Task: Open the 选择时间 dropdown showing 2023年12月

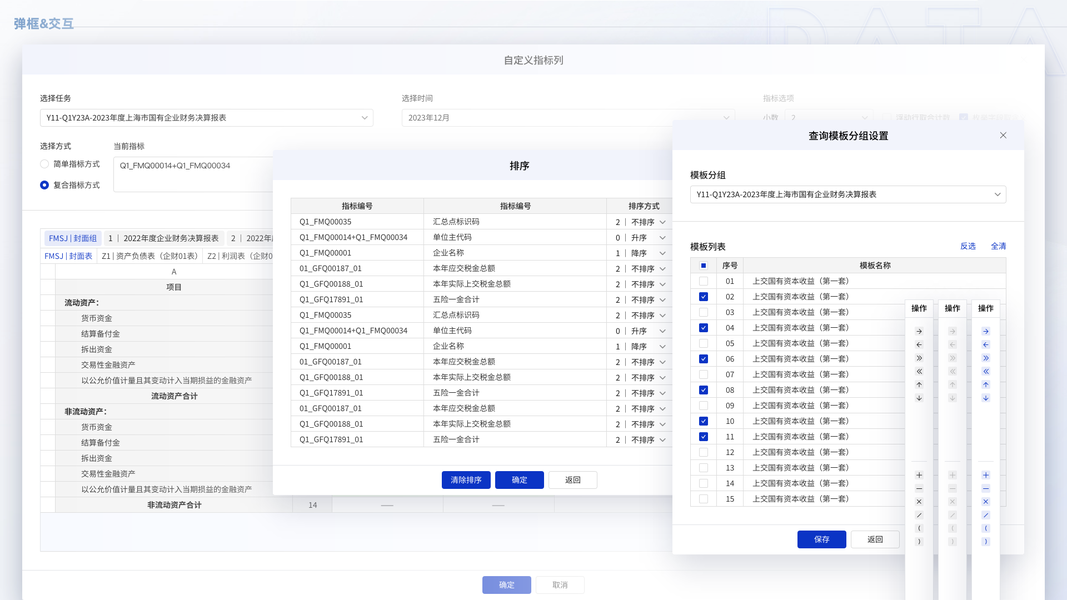Action: 568,118
